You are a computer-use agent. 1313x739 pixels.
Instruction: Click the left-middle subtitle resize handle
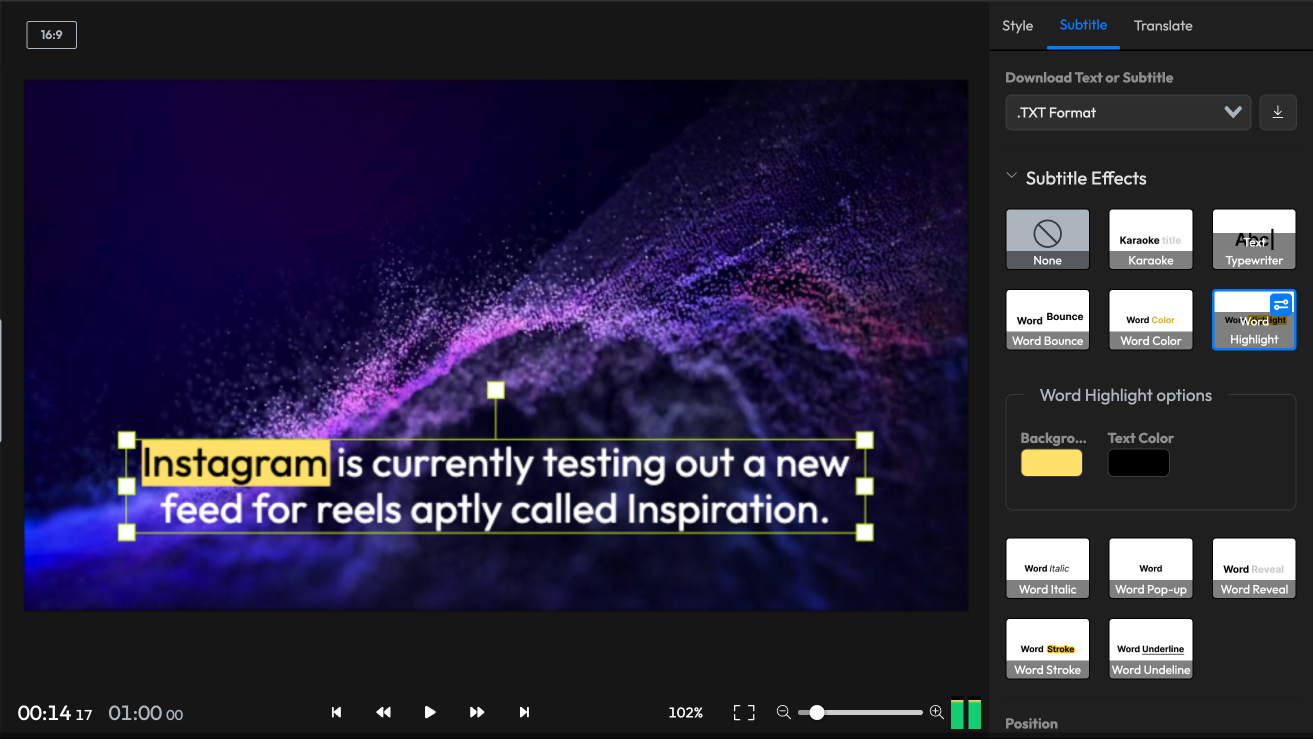[127, 486]
